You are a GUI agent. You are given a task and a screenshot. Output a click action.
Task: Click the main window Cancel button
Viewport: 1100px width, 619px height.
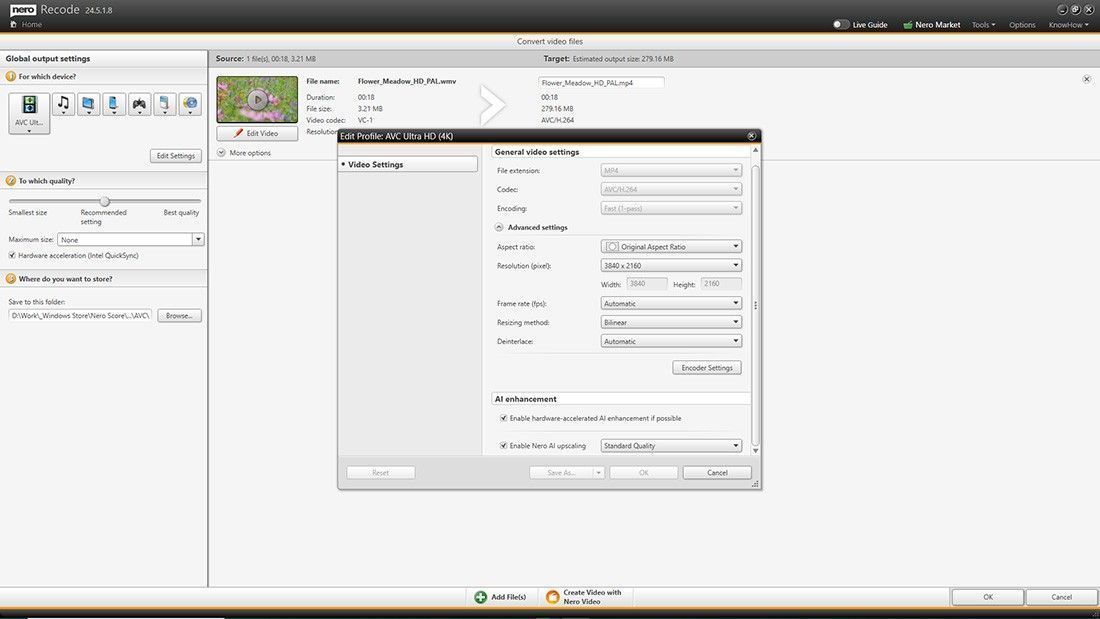1061,597
